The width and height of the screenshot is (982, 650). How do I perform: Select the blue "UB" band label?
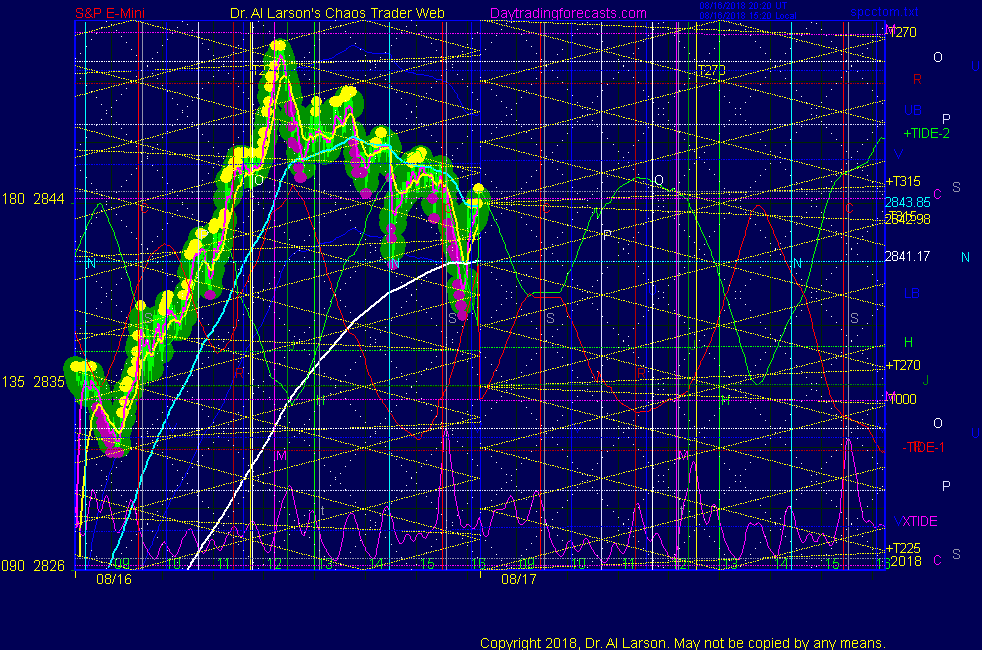click(912, 110)
